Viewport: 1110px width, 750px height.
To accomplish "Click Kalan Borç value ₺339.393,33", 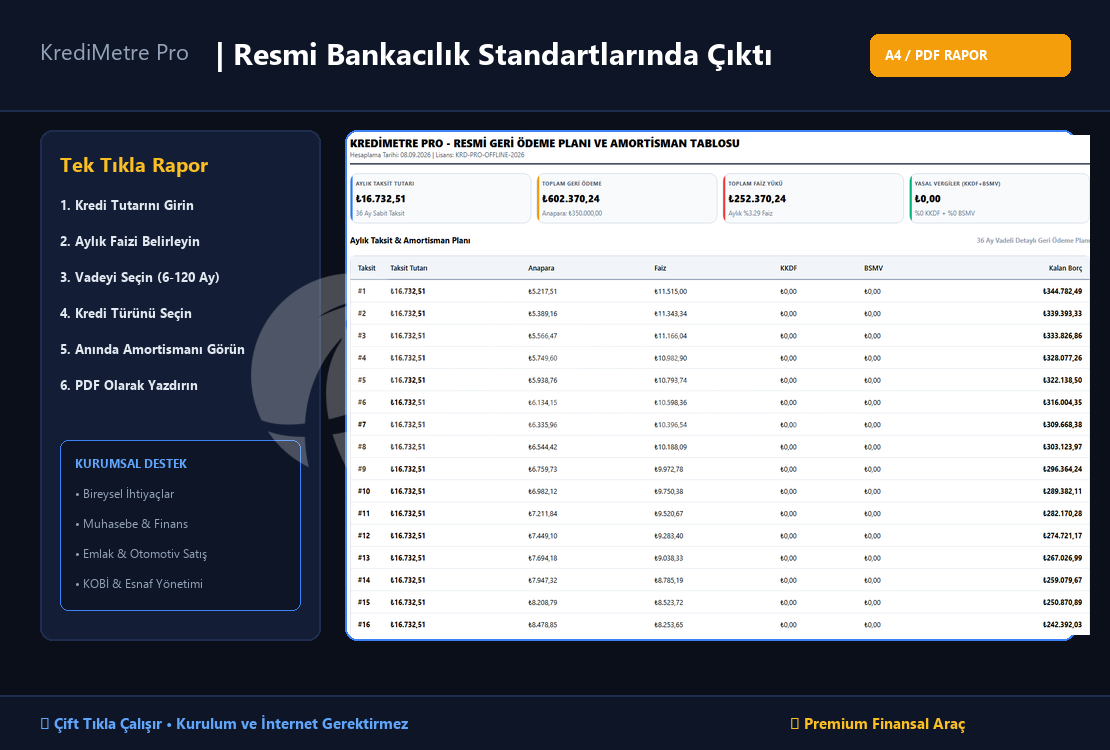I will click(x=1062, y=314).
